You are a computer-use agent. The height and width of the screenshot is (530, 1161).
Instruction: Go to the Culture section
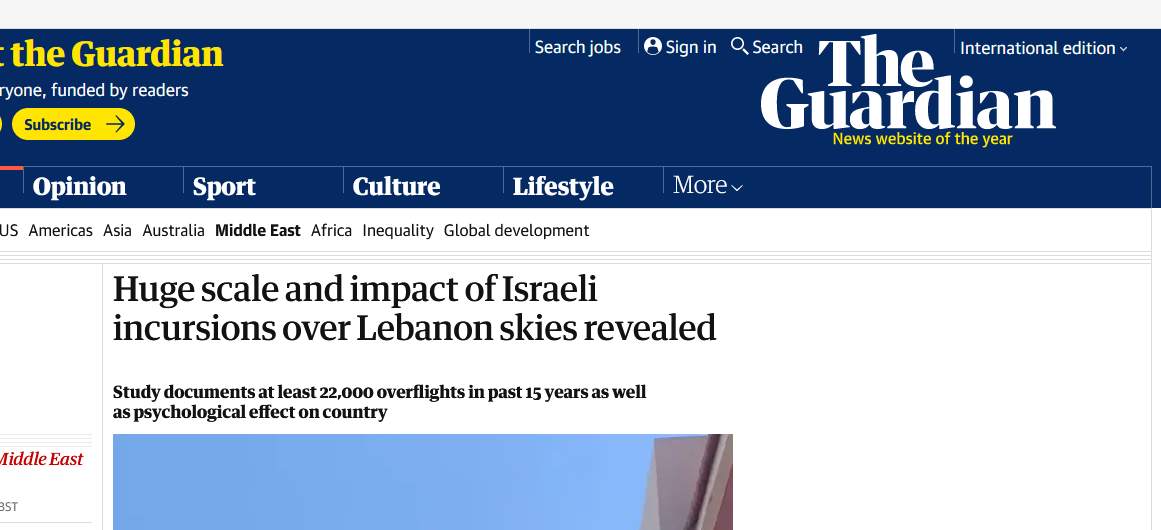(396, 186)
